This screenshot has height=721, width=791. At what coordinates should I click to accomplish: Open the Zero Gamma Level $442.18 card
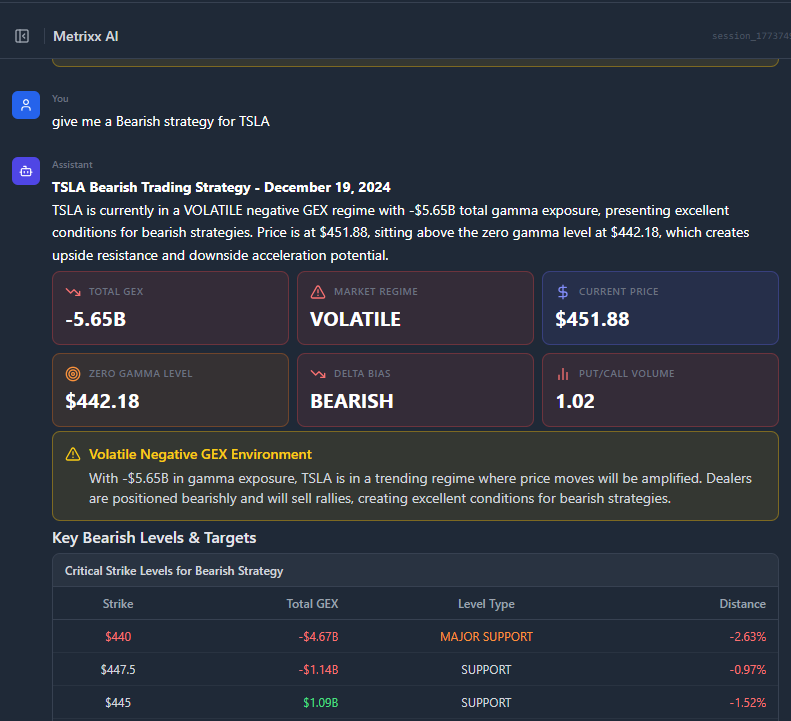coord(171,390)
